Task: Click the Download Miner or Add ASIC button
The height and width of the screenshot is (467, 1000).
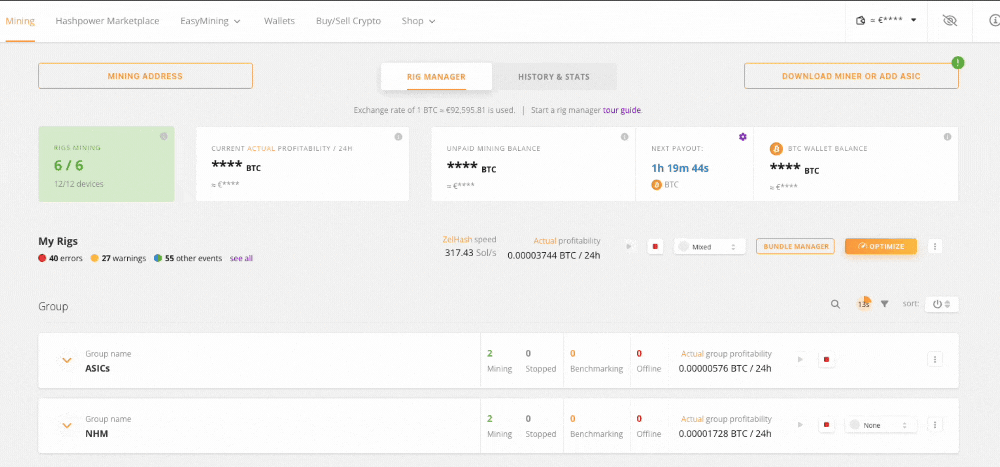Action: tap(850, 76)
